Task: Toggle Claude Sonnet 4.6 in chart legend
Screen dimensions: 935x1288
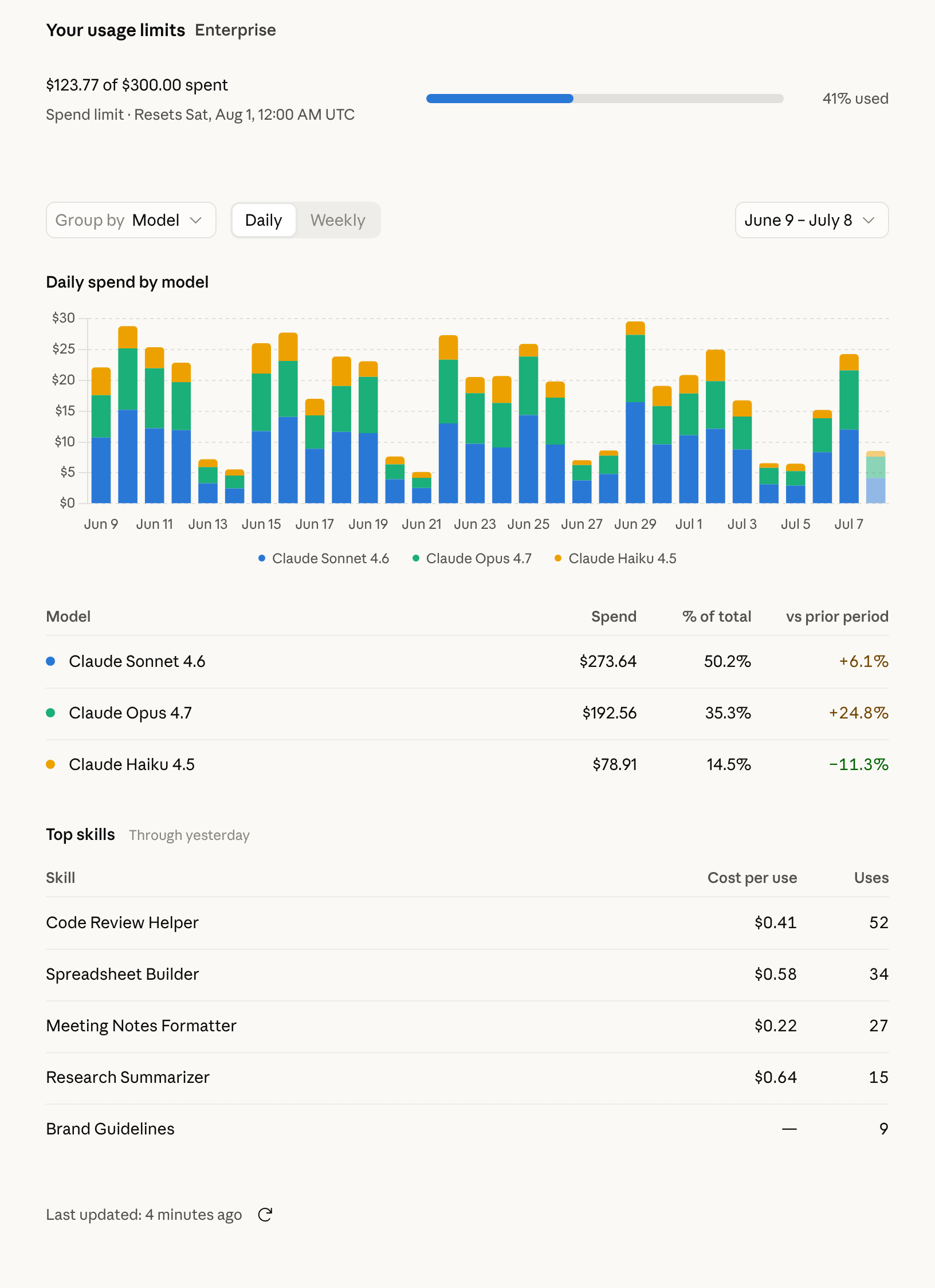Action: pyautogui.click(x=324, y=558)
